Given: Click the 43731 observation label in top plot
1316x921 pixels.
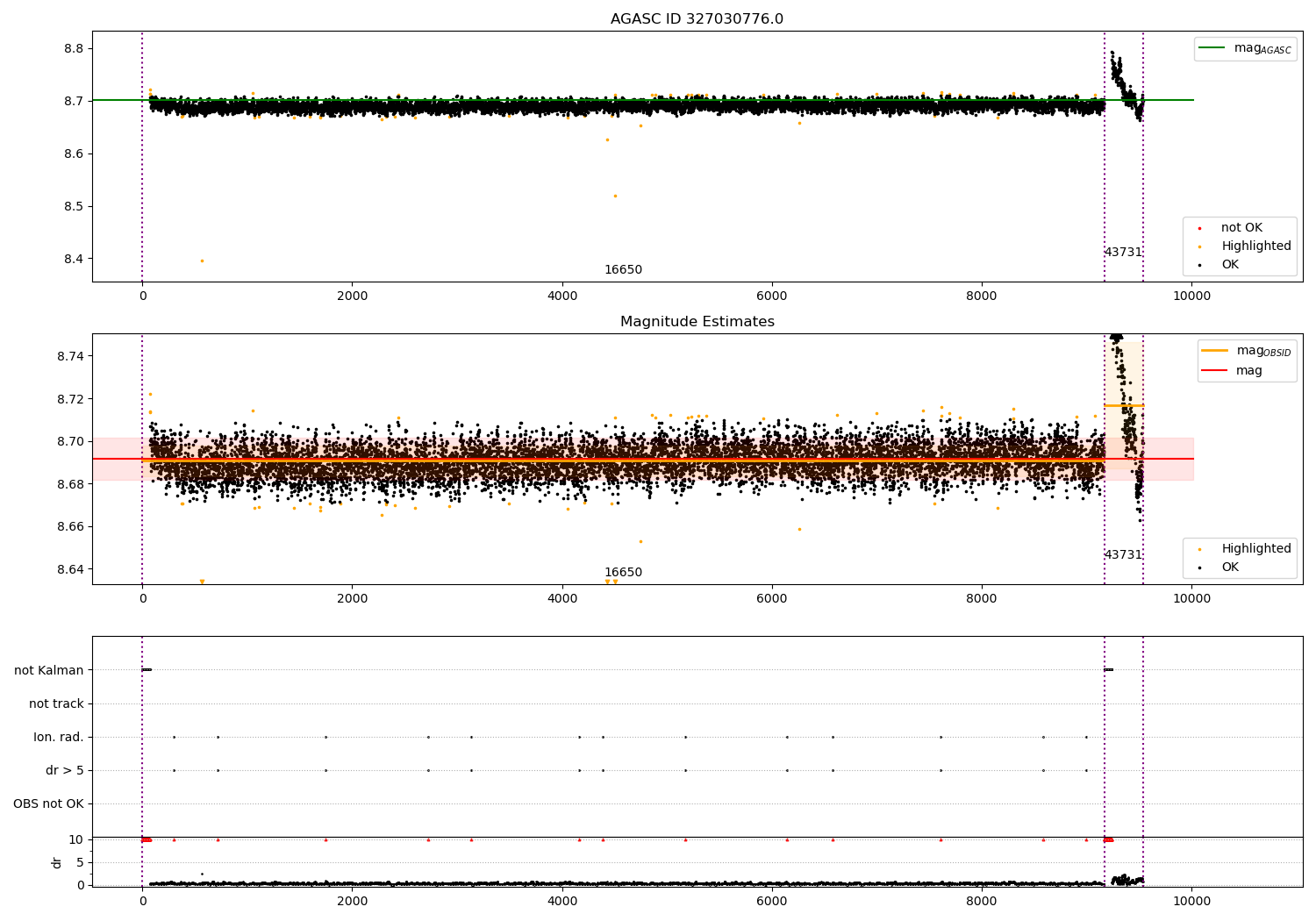Looking at the screenshot, I should (x=1123, y=253).
